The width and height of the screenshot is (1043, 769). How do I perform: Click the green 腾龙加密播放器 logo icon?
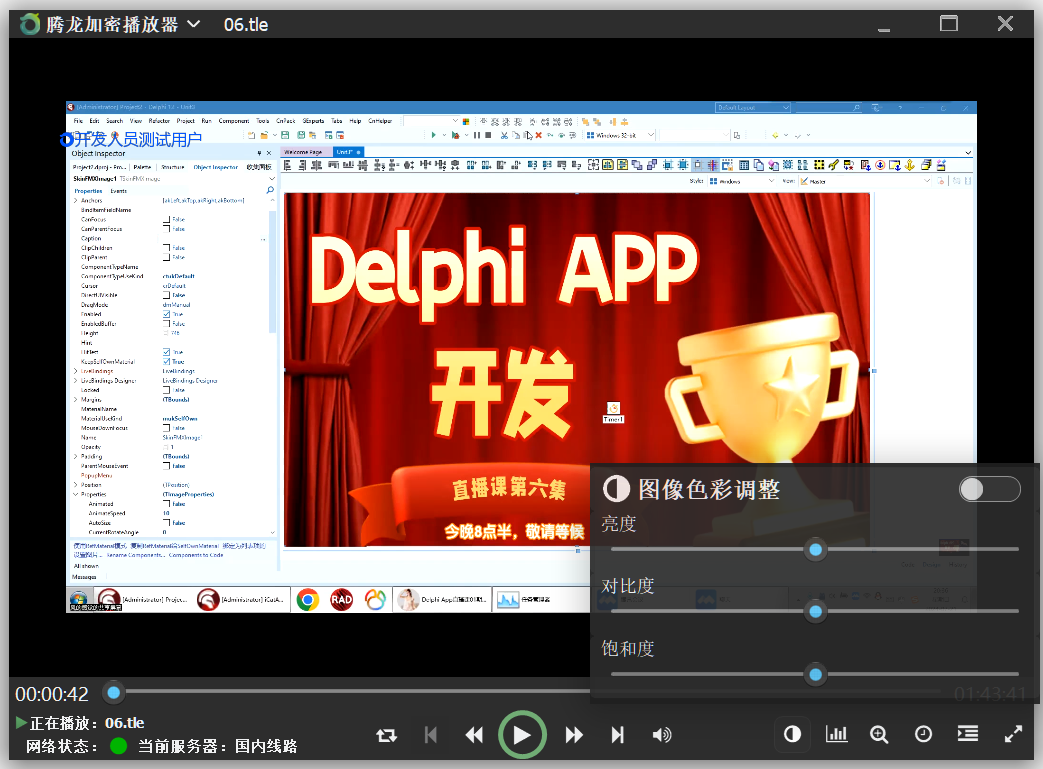pyautogui.click(x=29, y=25)
